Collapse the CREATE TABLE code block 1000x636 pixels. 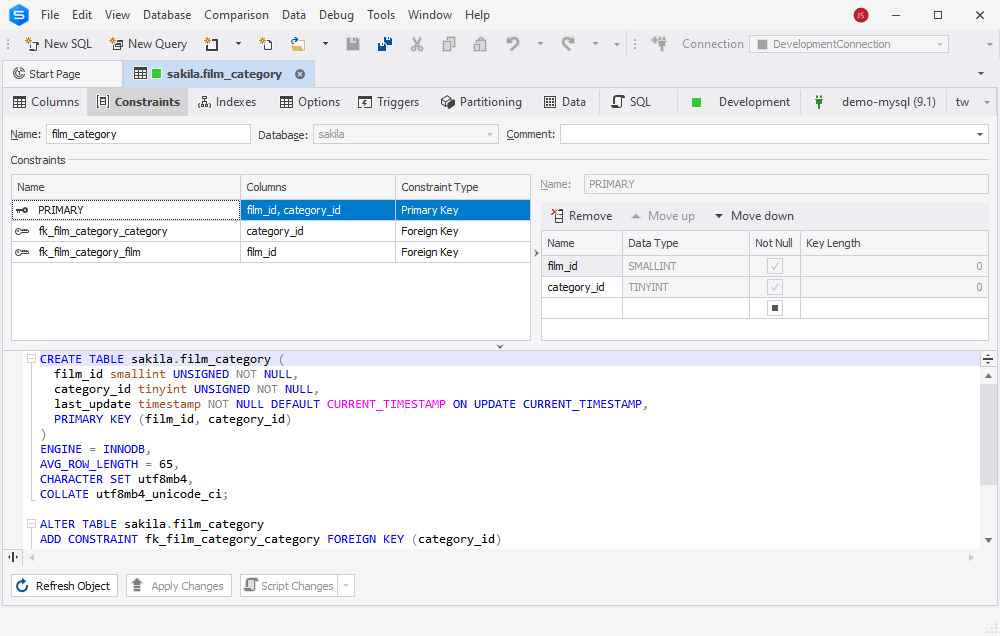tap(31, 359)
